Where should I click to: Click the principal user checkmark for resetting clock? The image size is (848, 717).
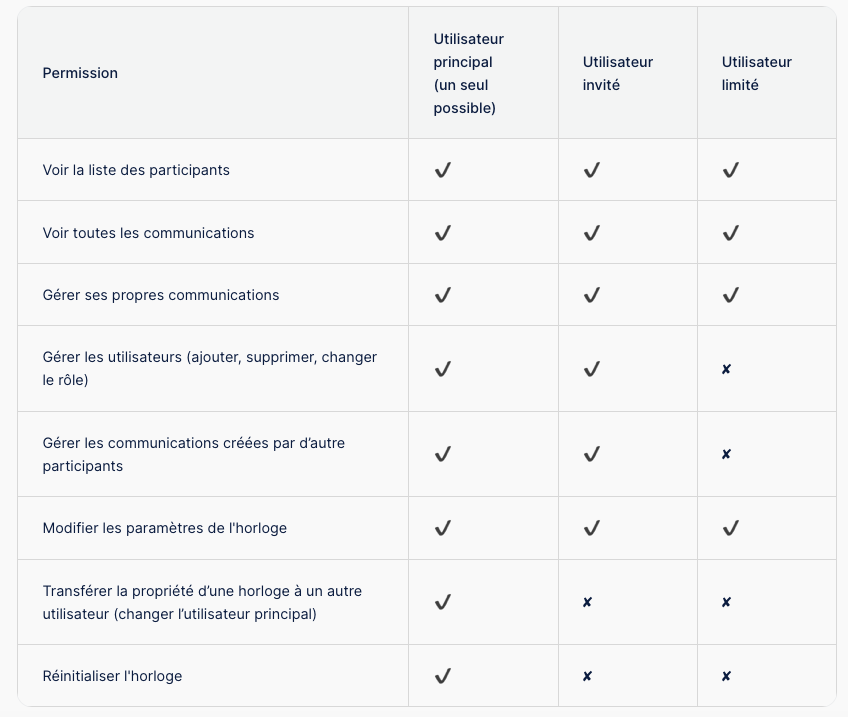tap(443, 676)
